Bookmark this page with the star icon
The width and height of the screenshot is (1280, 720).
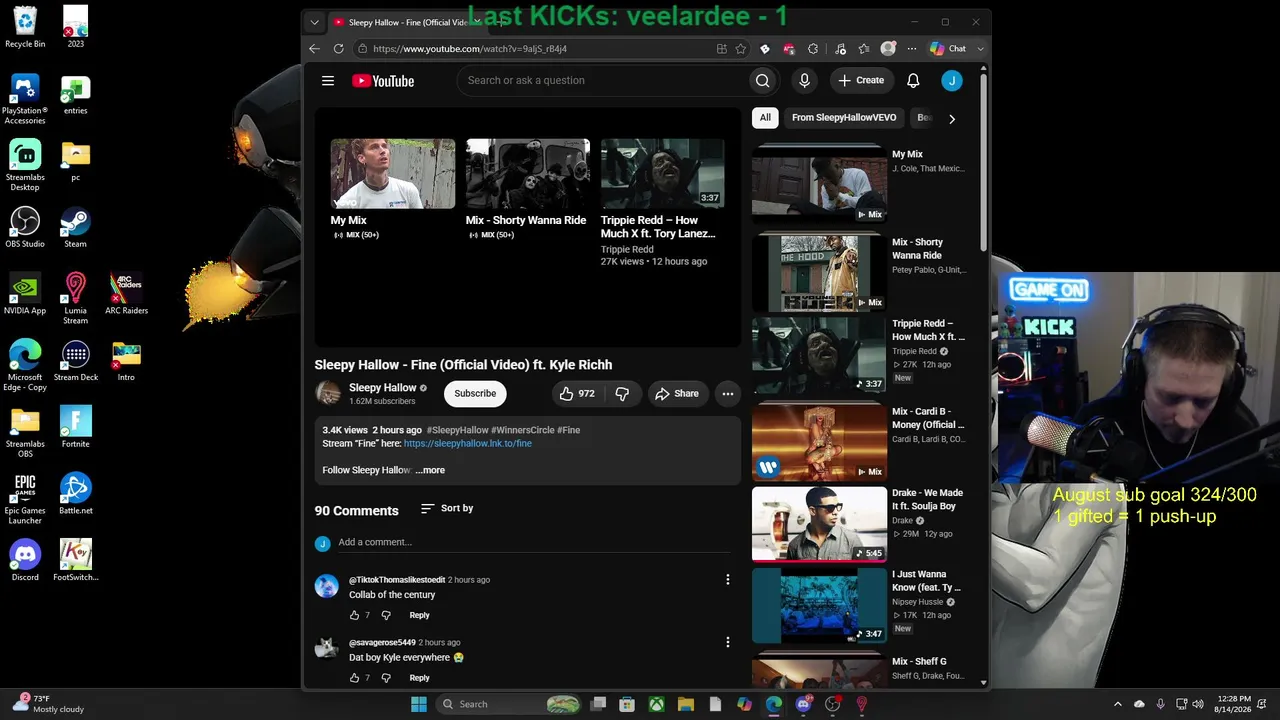click(741, 49)
